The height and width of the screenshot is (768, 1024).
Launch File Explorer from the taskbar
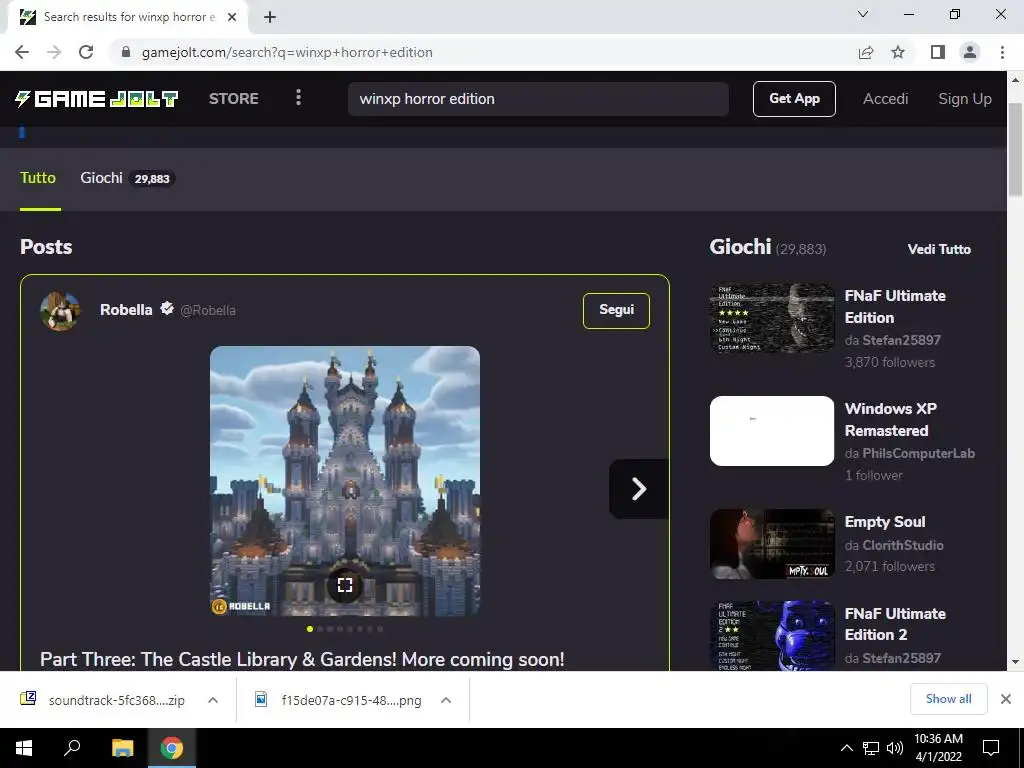pos(122,748)
